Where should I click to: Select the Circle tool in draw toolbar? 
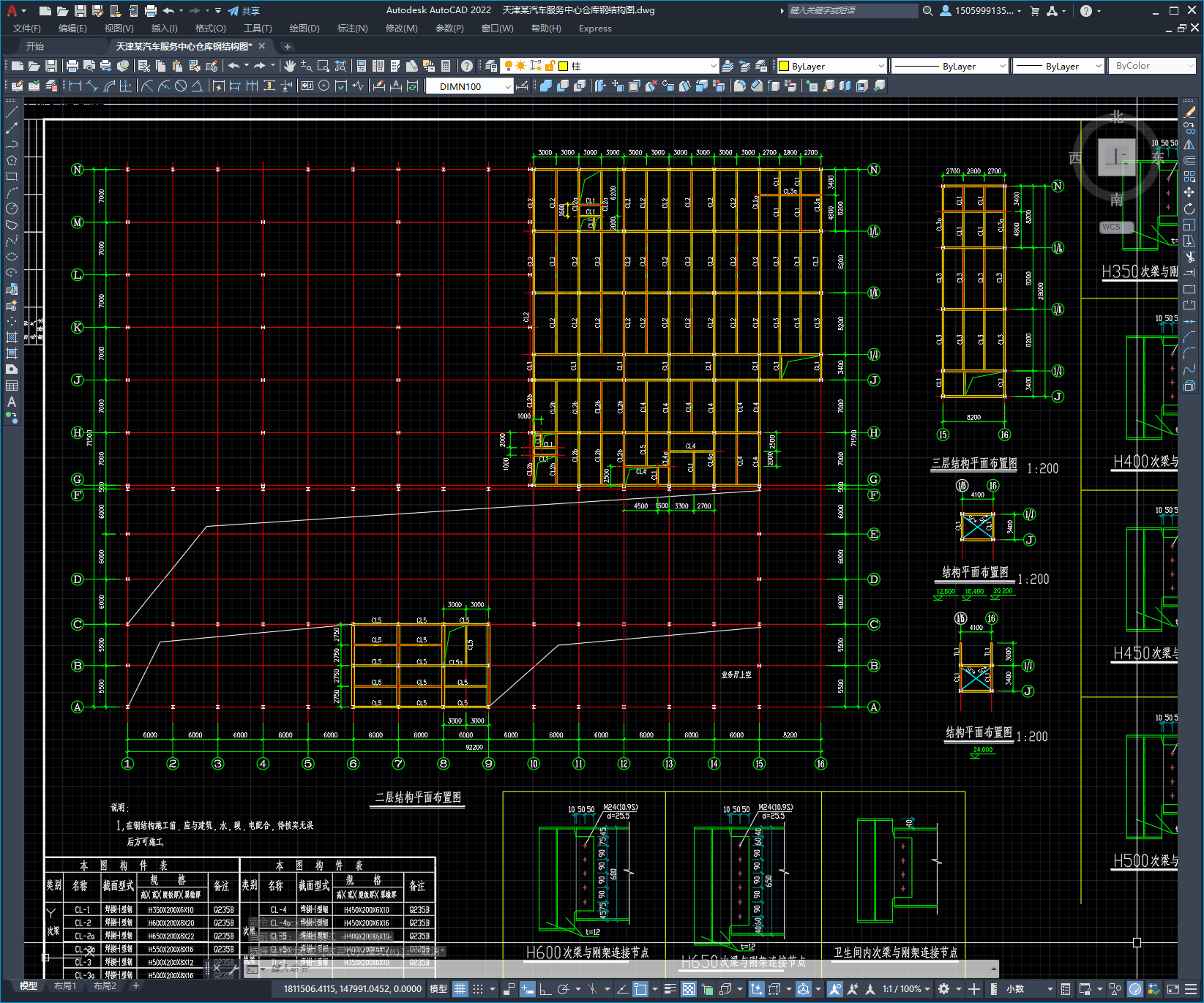coord(12,209)
